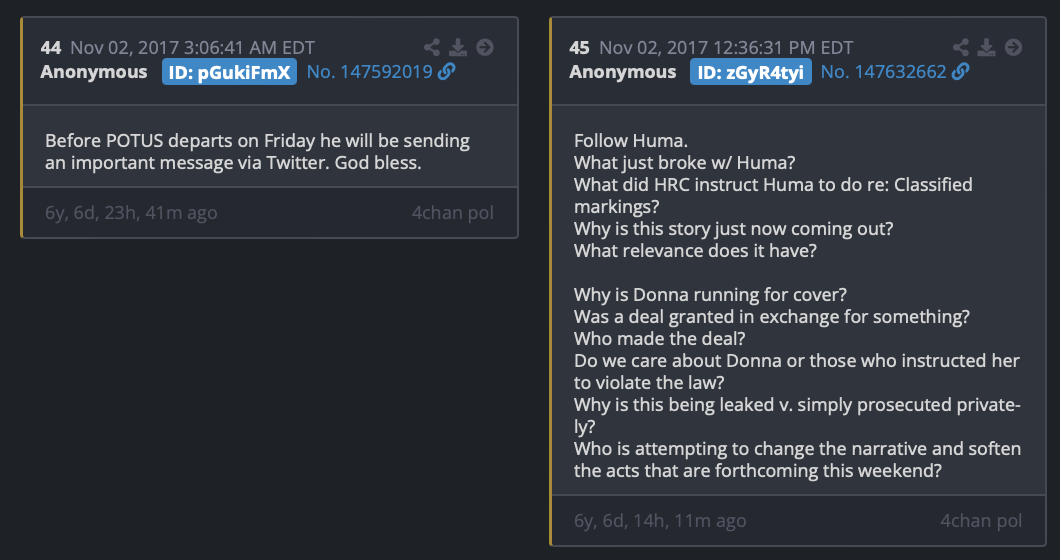Download post 44 using the download icon
Screen dimensions: 1060x560
point(458,47)
